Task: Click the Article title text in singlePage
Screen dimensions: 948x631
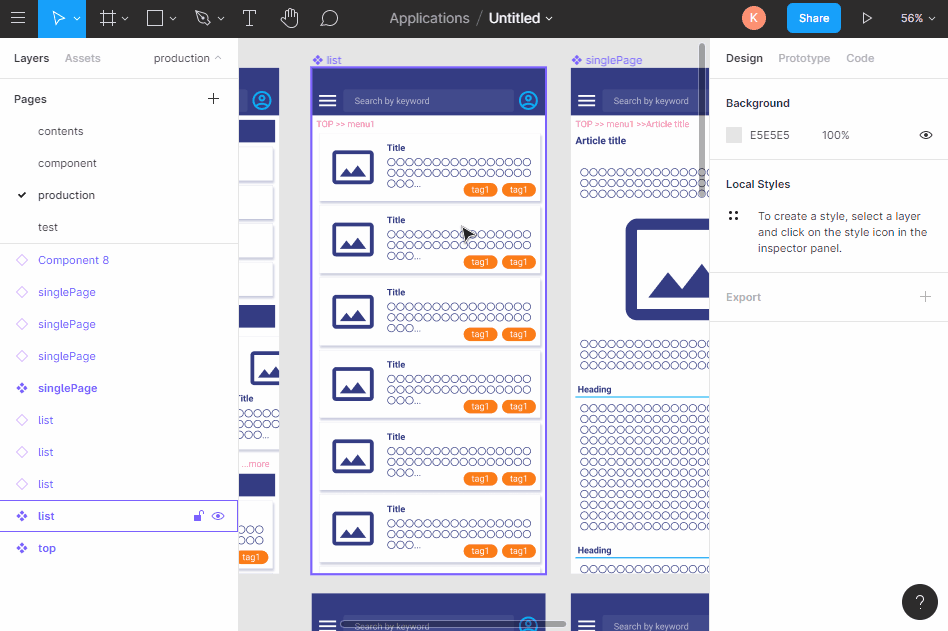Action: pos(600,140)
